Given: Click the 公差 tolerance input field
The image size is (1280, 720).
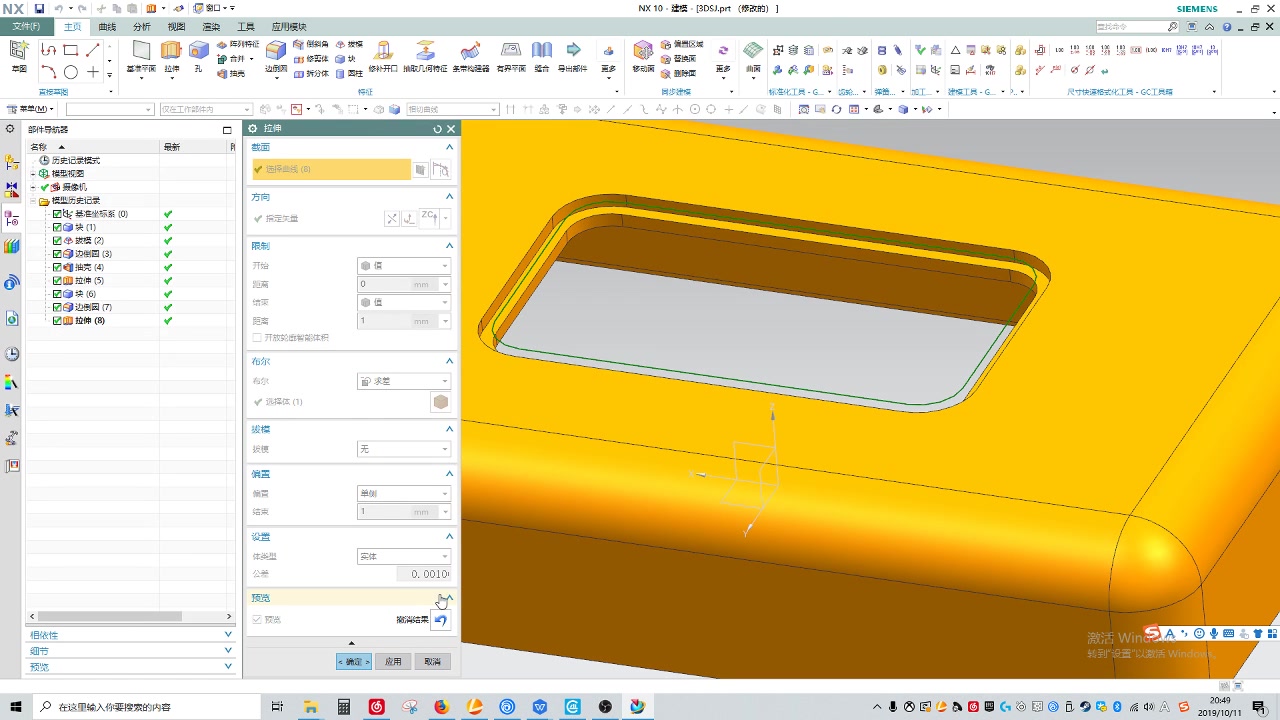Looking at the screenshot, I should tap(423, 574).
